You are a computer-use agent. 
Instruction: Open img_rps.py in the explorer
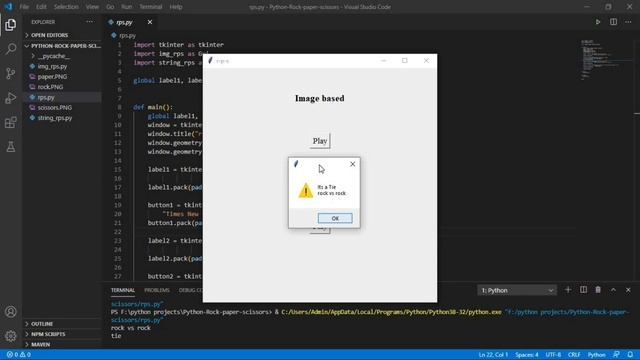tap(52, 66)
